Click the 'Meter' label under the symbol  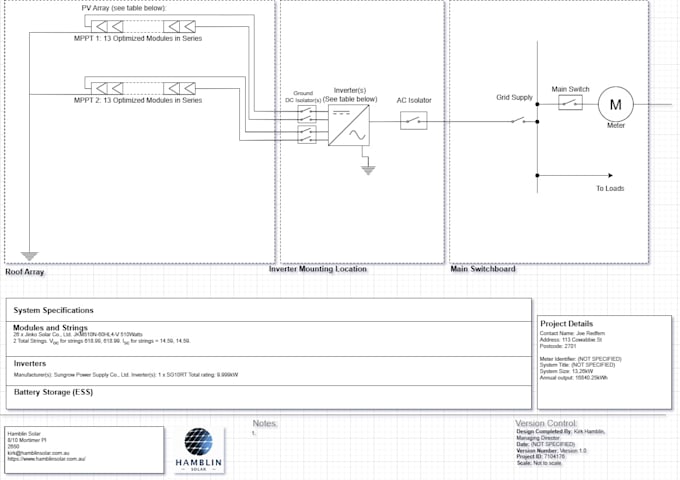tap(616, 125)
